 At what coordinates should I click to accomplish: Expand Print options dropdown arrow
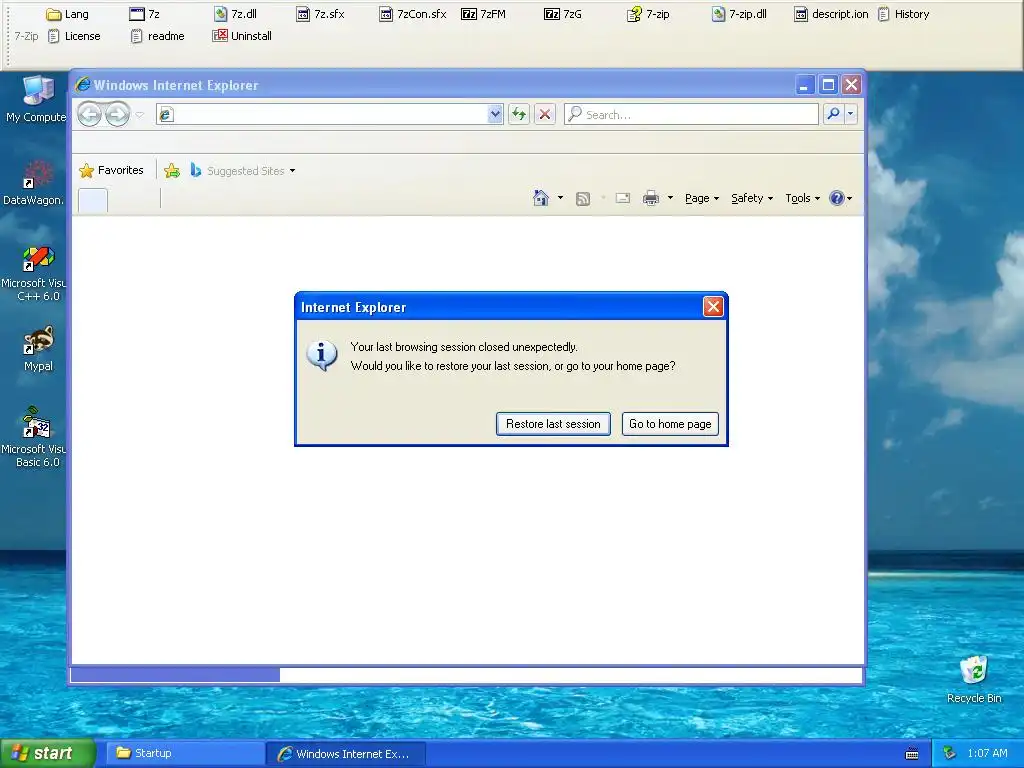670,198
